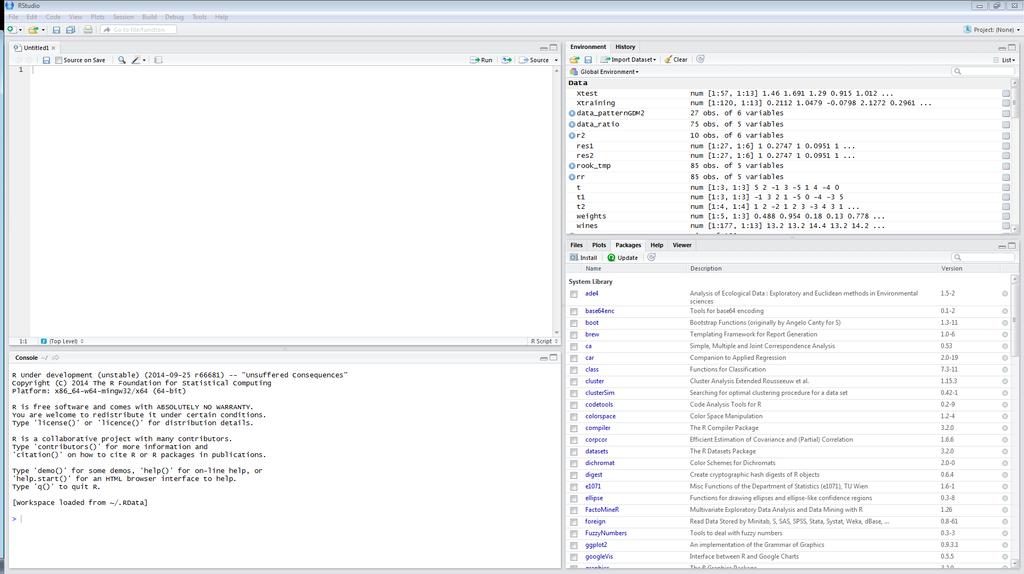Viewport: 1024px width, 574px height.
Task: Open data_ratio using its blue circle icon
Action: 572,124
